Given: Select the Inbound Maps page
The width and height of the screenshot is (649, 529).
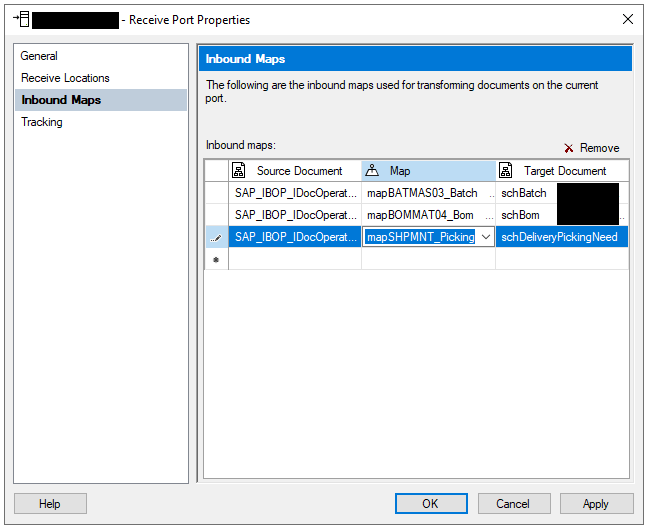Looking at the screenshot, I should [x=101, y=100].
